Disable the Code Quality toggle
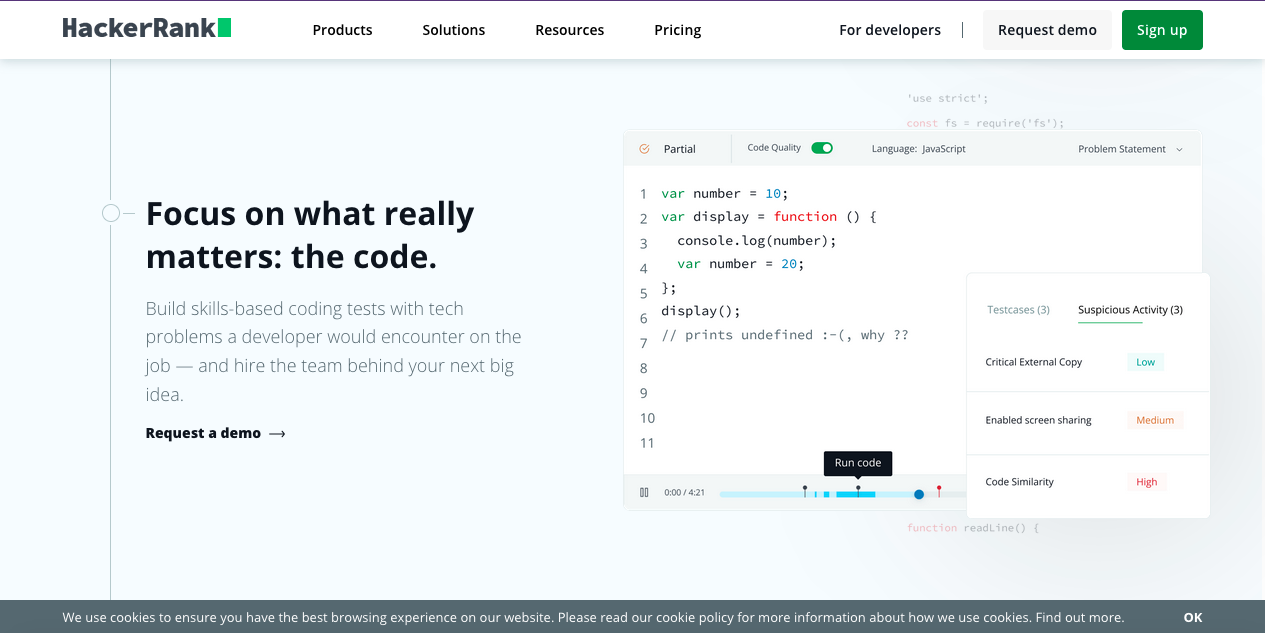This screenshot has height=633, width=1265. pos(821,147)
